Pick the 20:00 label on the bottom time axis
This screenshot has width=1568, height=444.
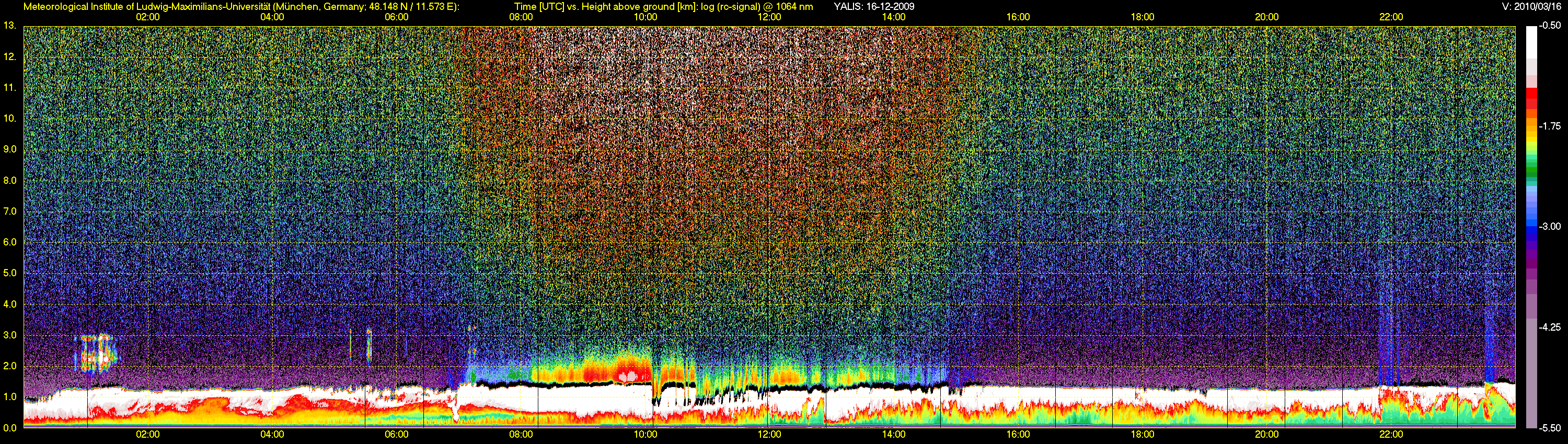tap(1267, 434)
